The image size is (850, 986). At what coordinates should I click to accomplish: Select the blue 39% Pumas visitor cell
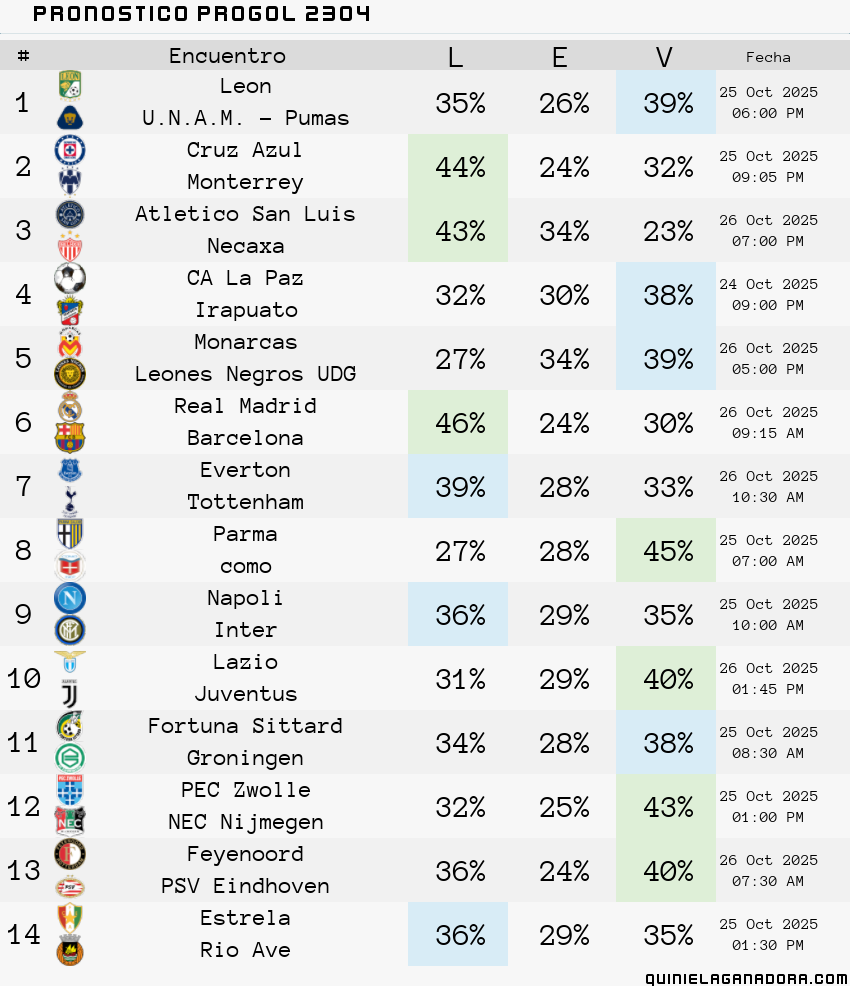pyautogui.click(x=666, y=102)
